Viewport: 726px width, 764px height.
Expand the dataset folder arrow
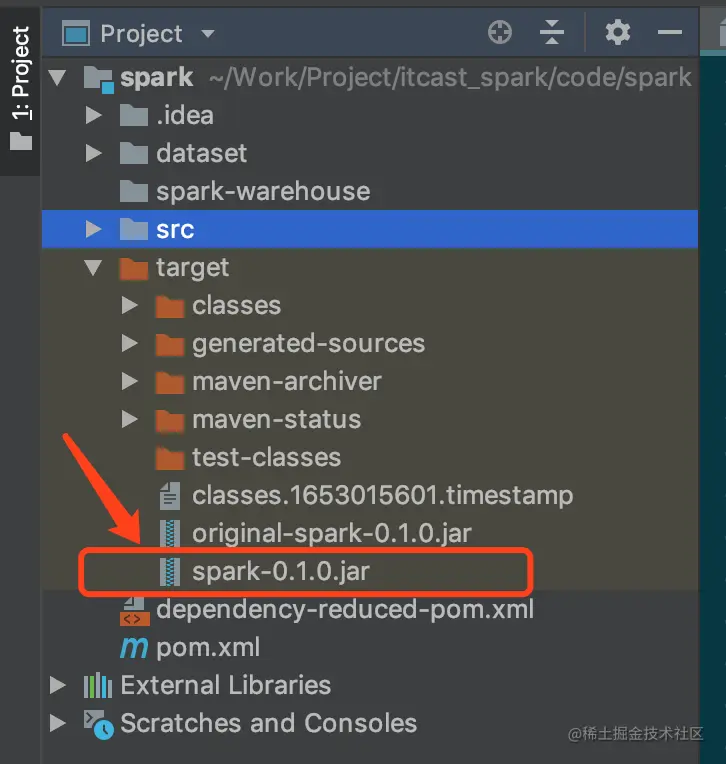[x=93, y=153]
